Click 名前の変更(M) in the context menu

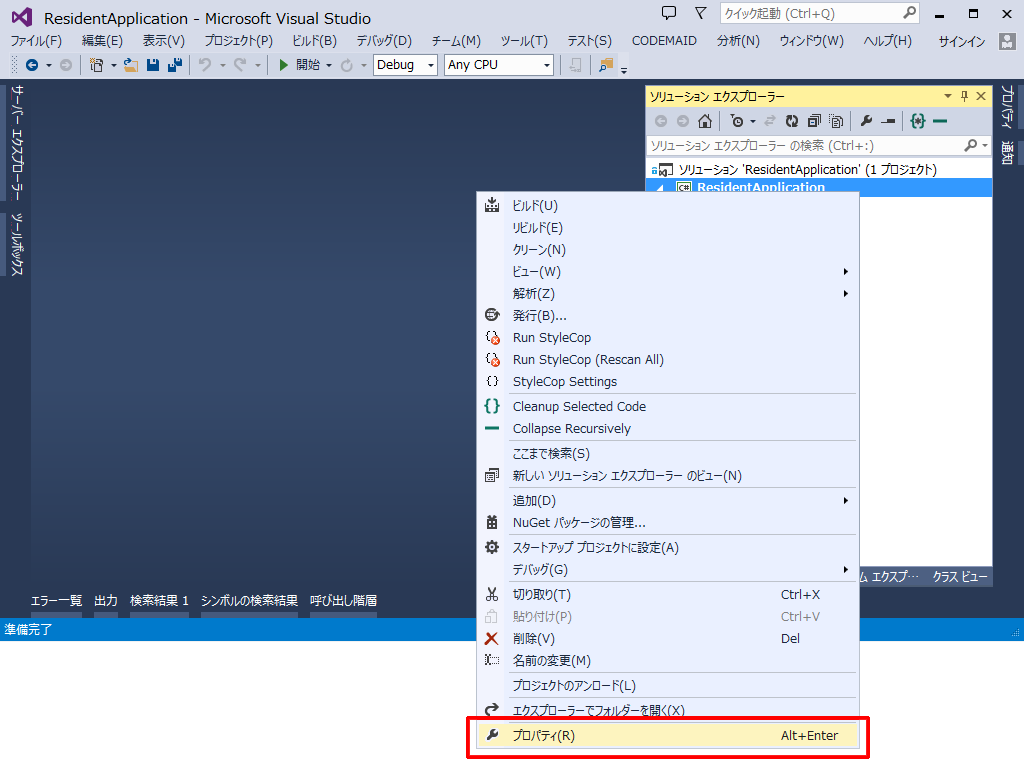667,661
